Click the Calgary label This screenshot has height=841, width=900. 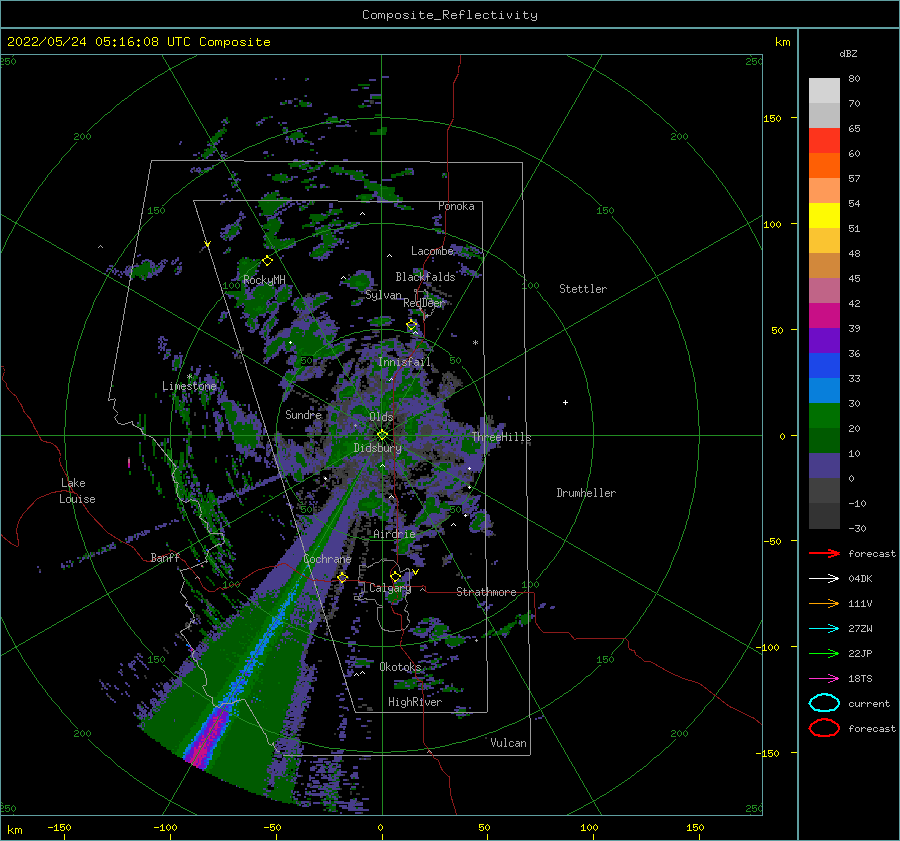coord(390,588)
